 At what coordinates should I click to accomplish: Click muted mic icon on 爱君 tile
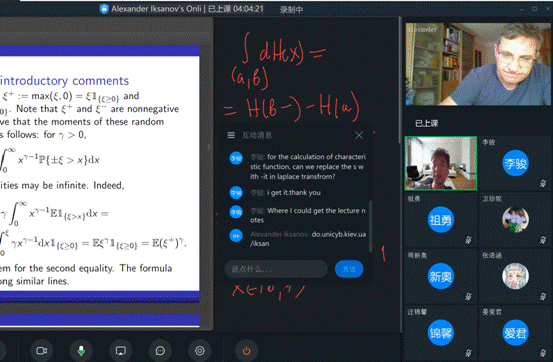(543, 353)
